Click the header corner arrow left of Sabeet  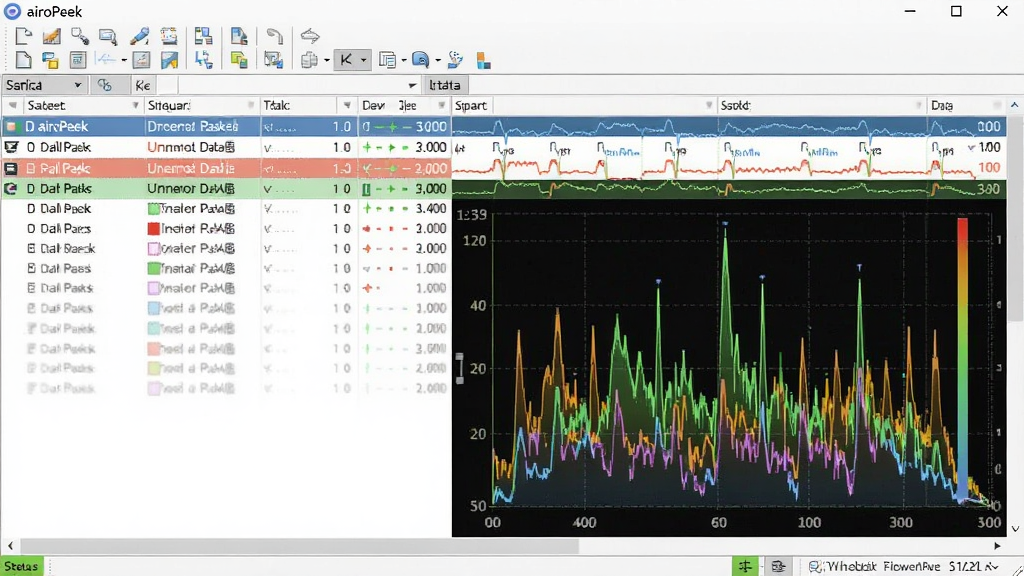point(12,105)
